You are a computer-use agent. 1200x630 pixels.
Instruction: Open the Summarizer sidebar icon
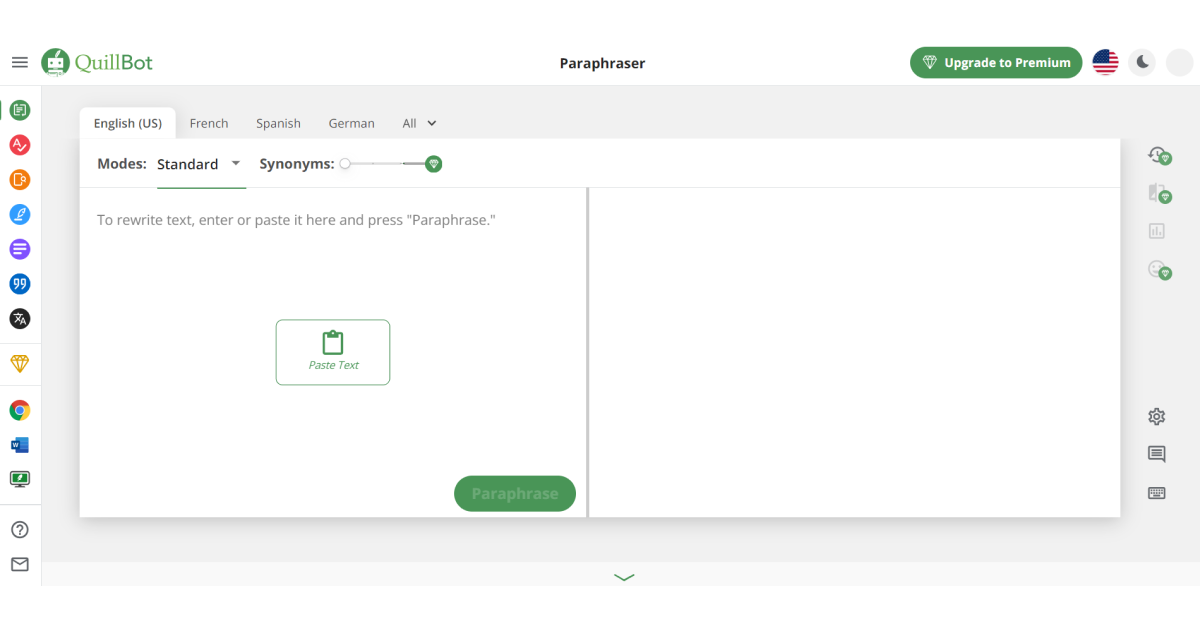[19, 249]
